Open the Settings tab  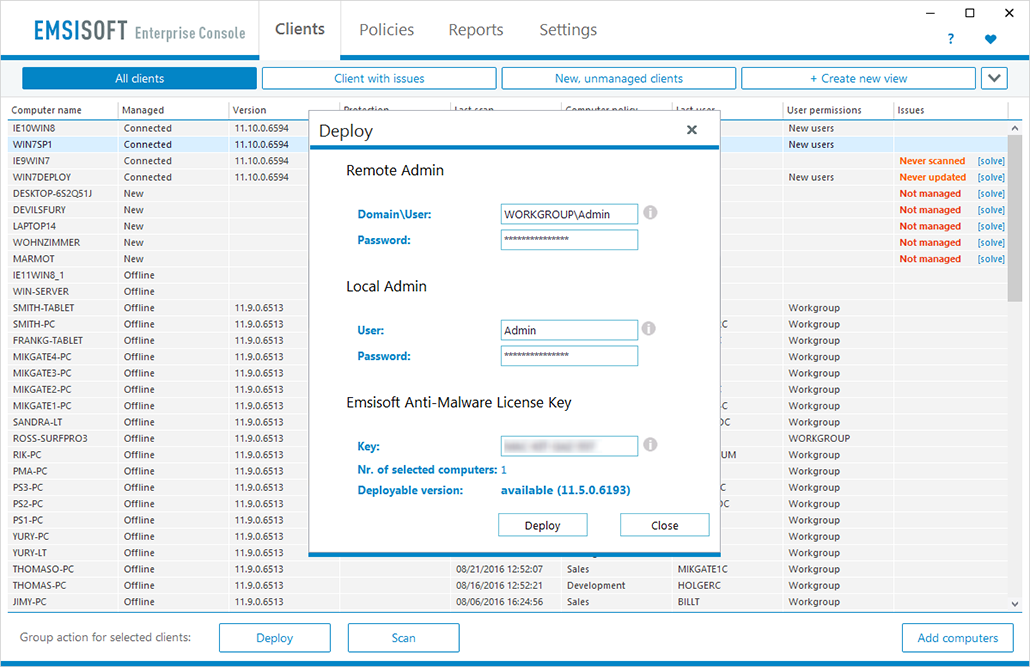(568, 30)
